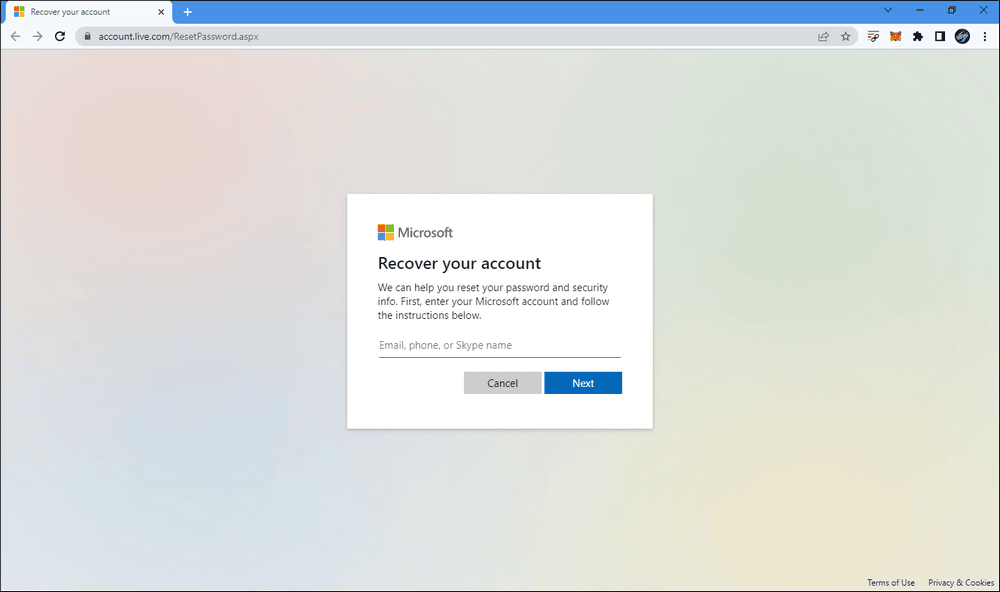This screenshot has width=1000, height=592.
Task: Click the MetaMask extension icon
Action: coord(895,36)
